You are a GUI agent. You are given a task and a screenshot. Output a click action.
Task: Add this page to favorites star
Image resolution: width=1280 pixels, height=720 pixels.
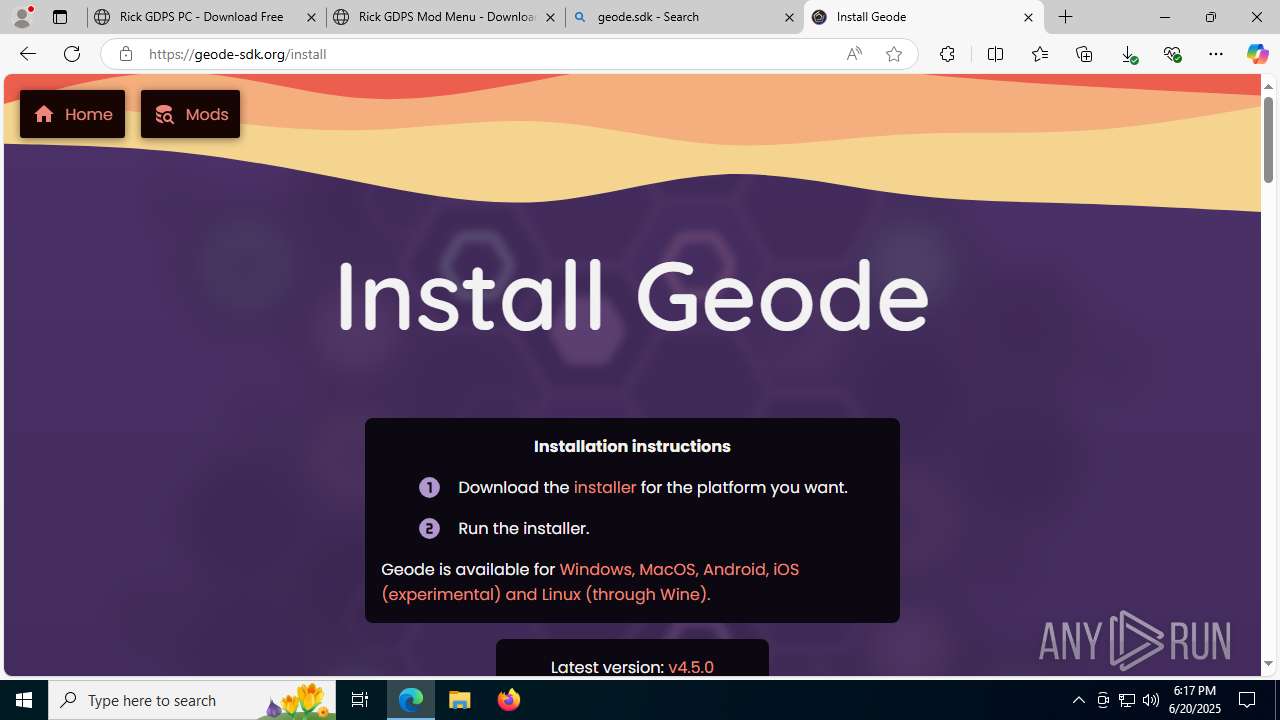[894, 54]
